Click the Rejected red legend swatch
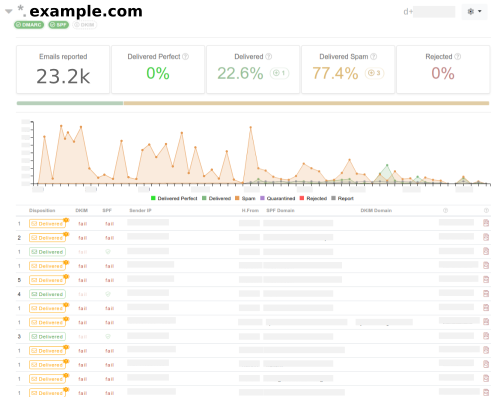The width and height of the screenshot is (500, 397). [302, 198]
